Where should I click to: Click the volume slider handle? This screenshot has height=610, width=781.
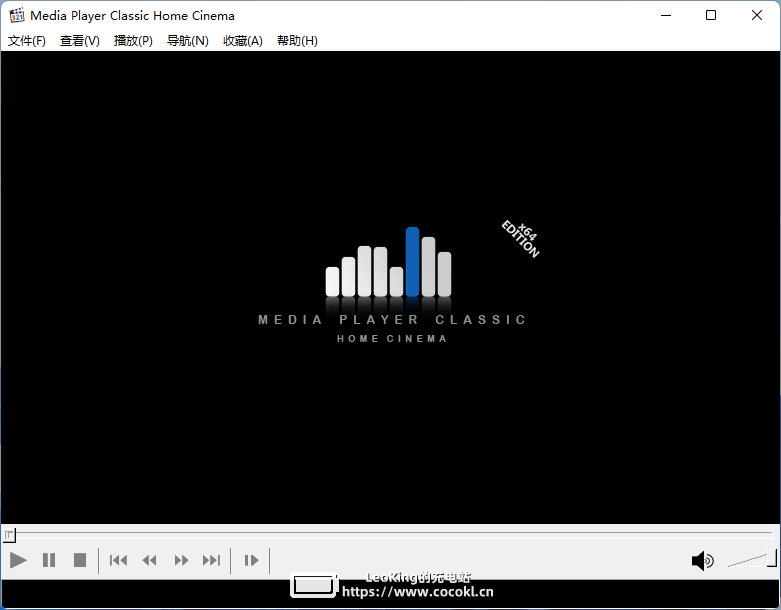772,558
